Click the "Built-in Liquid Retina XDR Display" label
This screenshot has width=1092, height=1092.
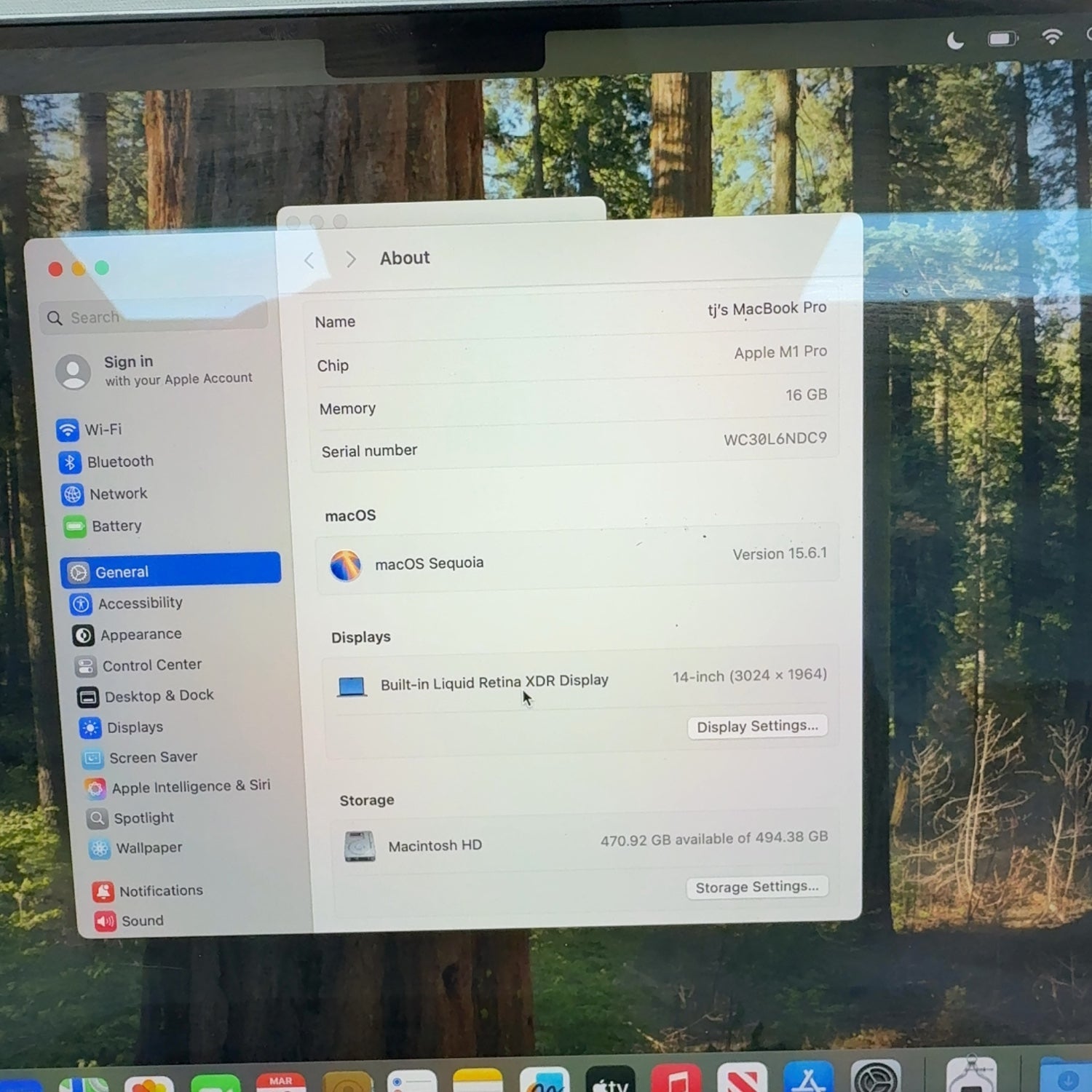tap(494, 682)
